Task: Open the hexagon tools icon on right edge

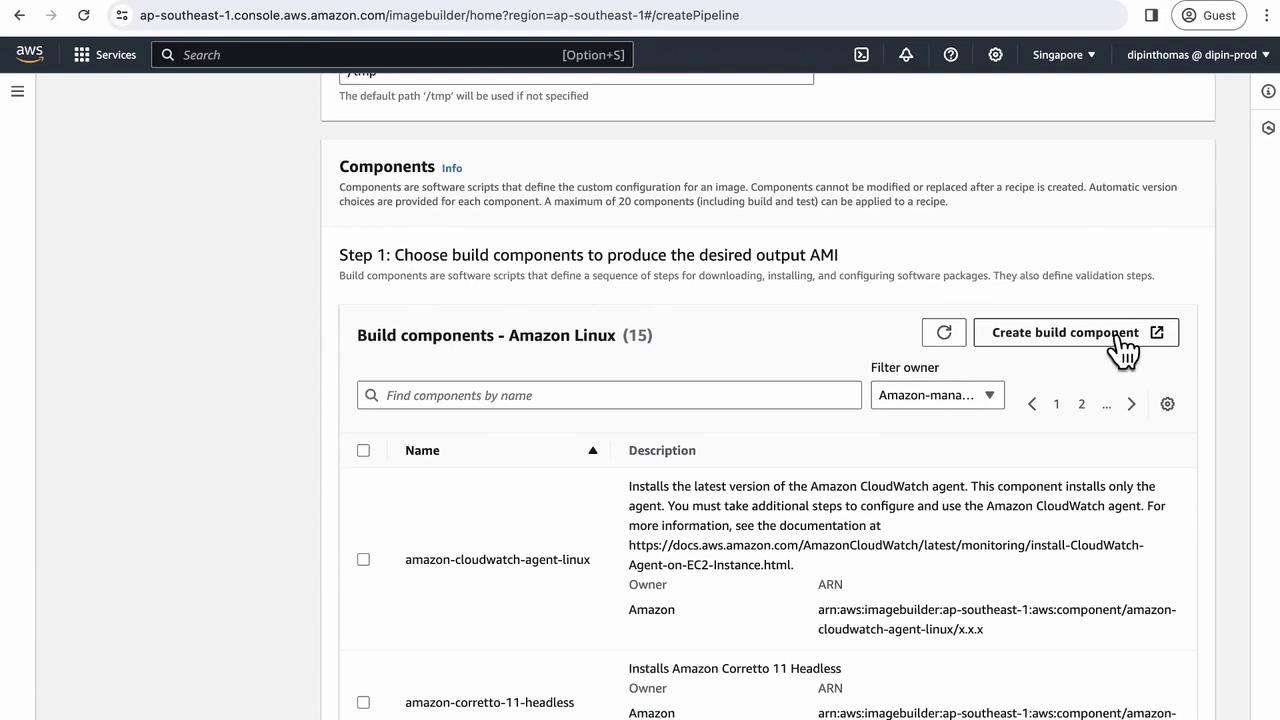Action: (1268, 128)
